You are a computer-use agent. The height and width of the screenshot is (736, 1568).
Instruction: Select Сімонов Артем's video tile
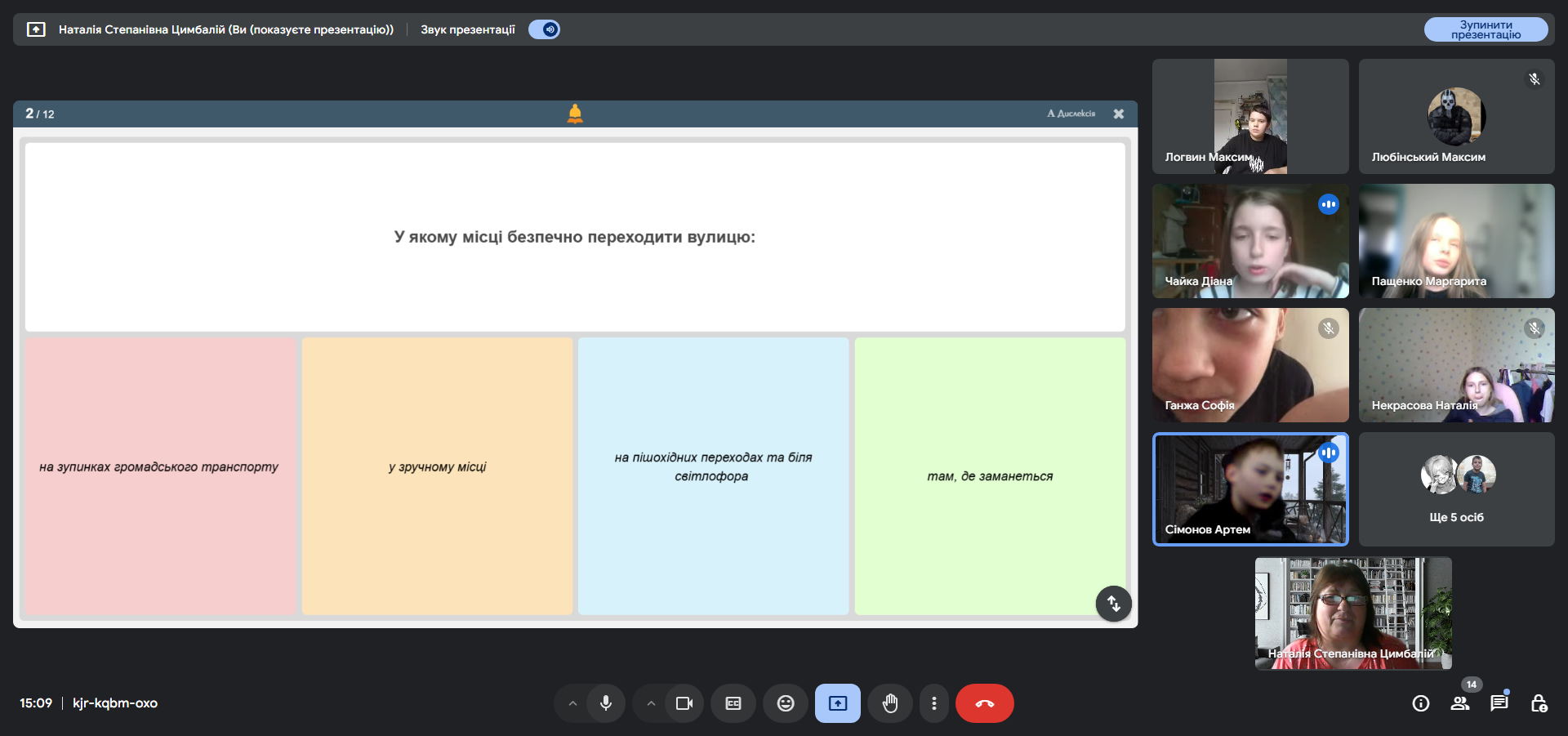1250,489
